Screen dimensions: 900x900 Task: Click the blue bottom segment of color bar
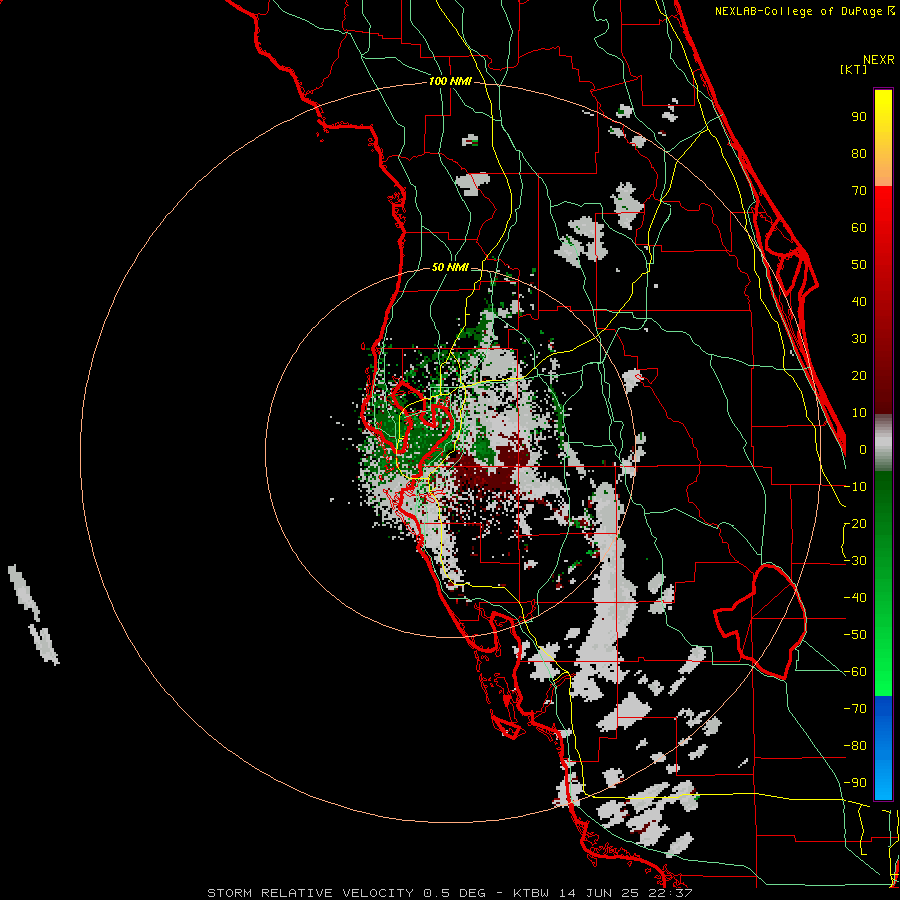pos(883,748)
